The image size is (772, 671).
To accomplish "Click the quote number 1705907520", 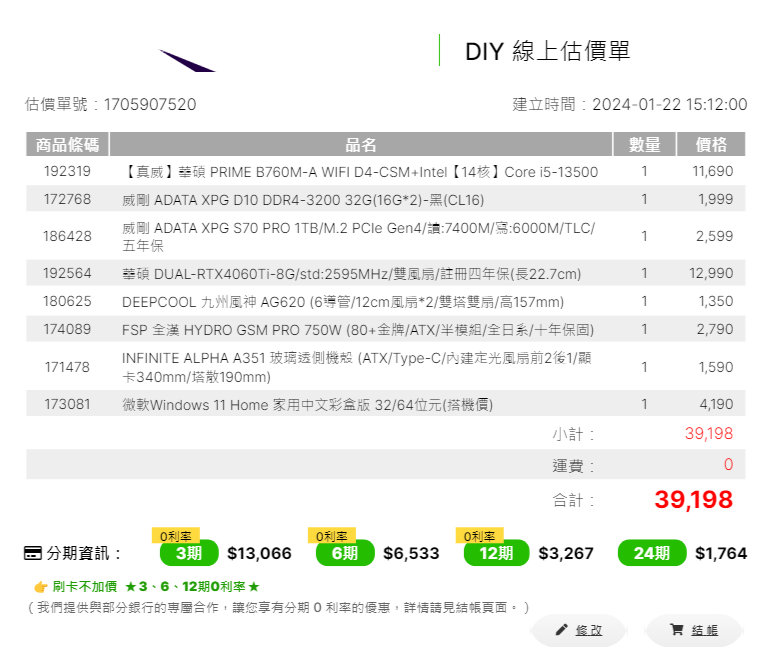I will (150, 104).
